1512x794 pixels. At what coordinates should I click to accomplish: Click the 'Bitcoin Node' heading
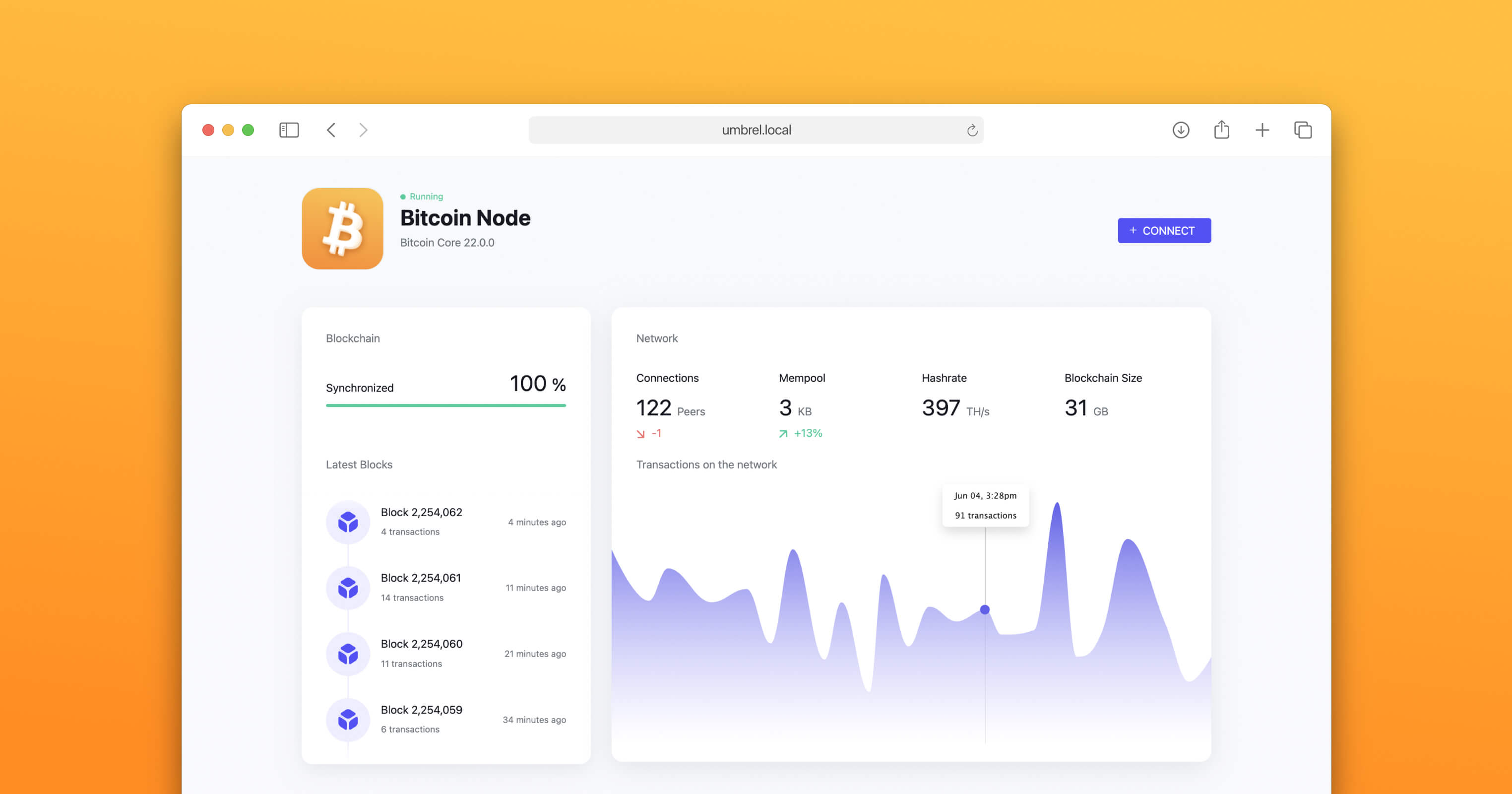tap(465, 218)
